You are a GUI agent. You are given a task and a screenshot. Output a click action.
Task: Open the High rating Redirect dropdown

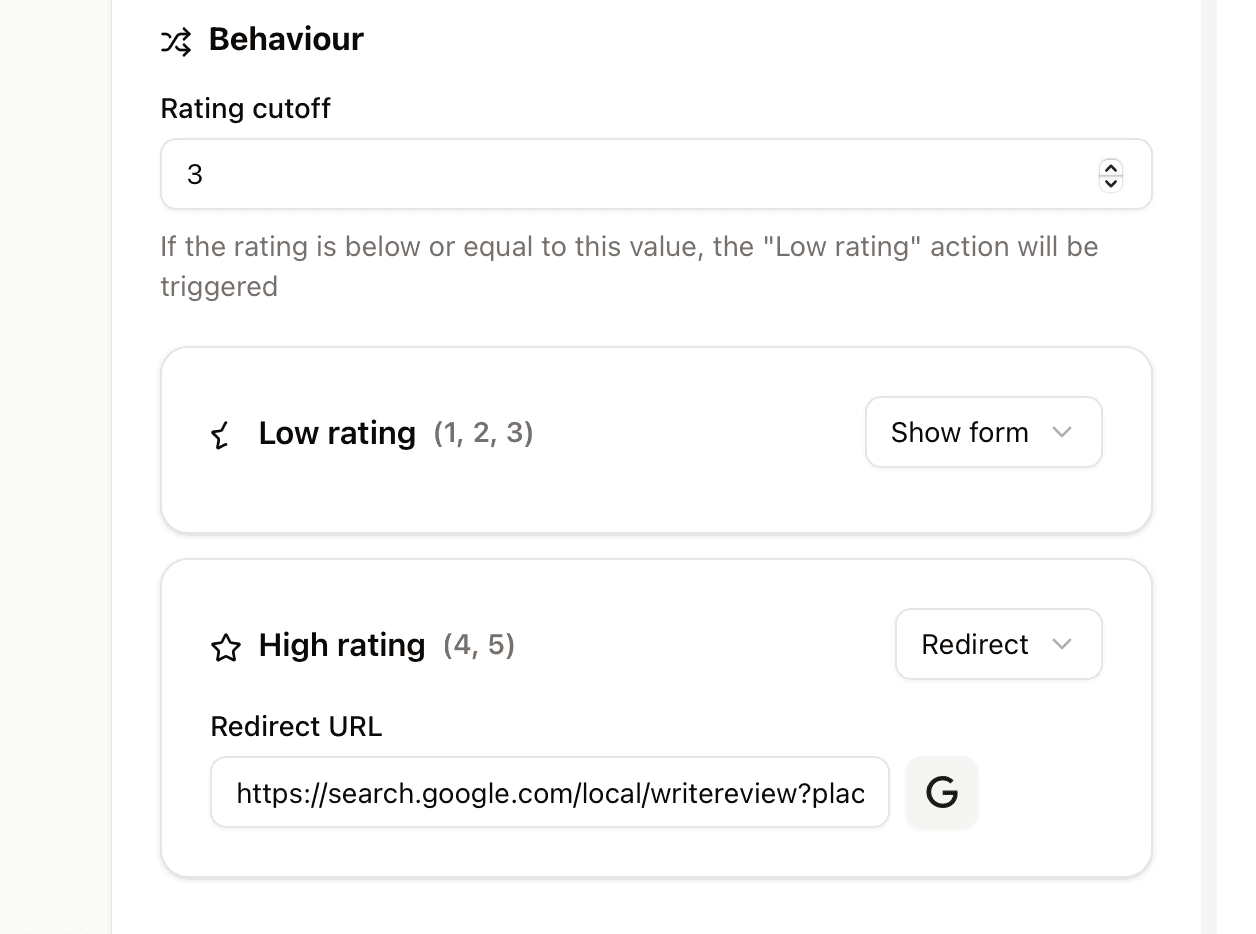[x=999, y=644]
